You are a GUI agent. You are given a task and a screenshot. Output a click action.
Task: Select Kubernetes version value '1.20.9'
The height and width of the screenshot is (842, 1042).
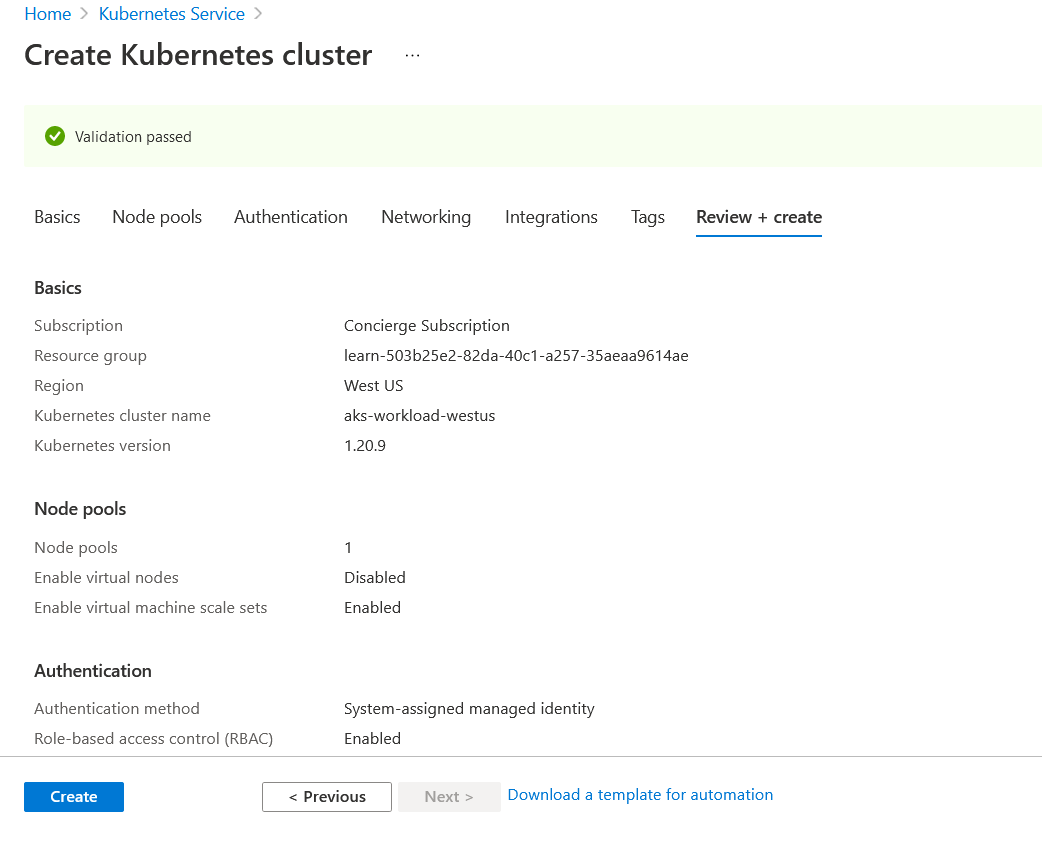[x=365, y=445]
